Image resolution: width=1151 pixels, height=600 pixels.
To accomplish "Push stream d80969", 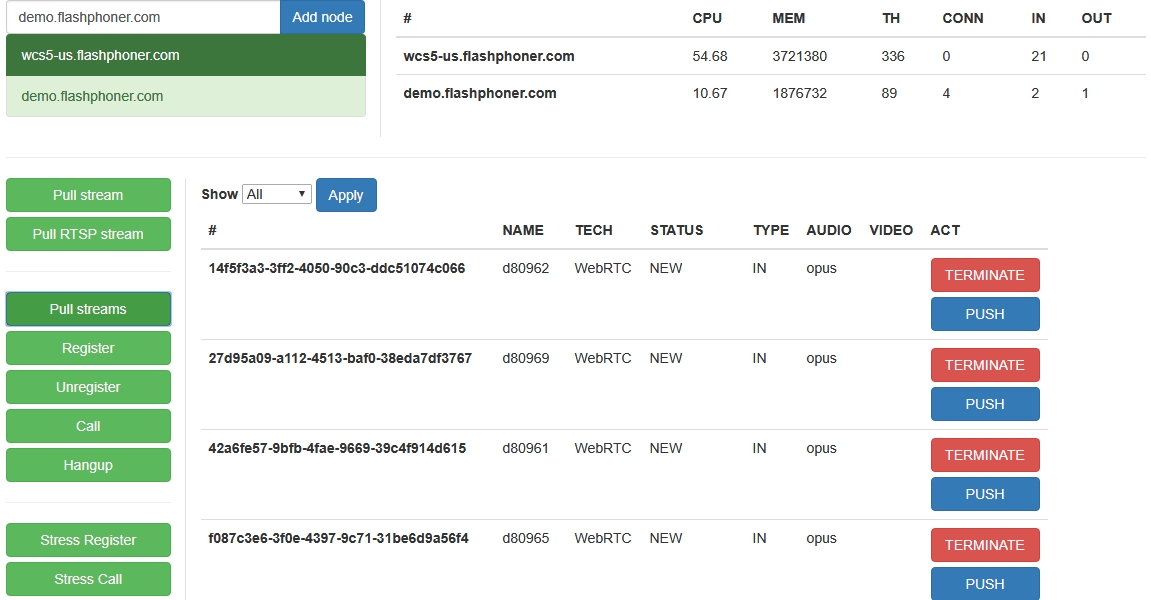I will [984, 404].
